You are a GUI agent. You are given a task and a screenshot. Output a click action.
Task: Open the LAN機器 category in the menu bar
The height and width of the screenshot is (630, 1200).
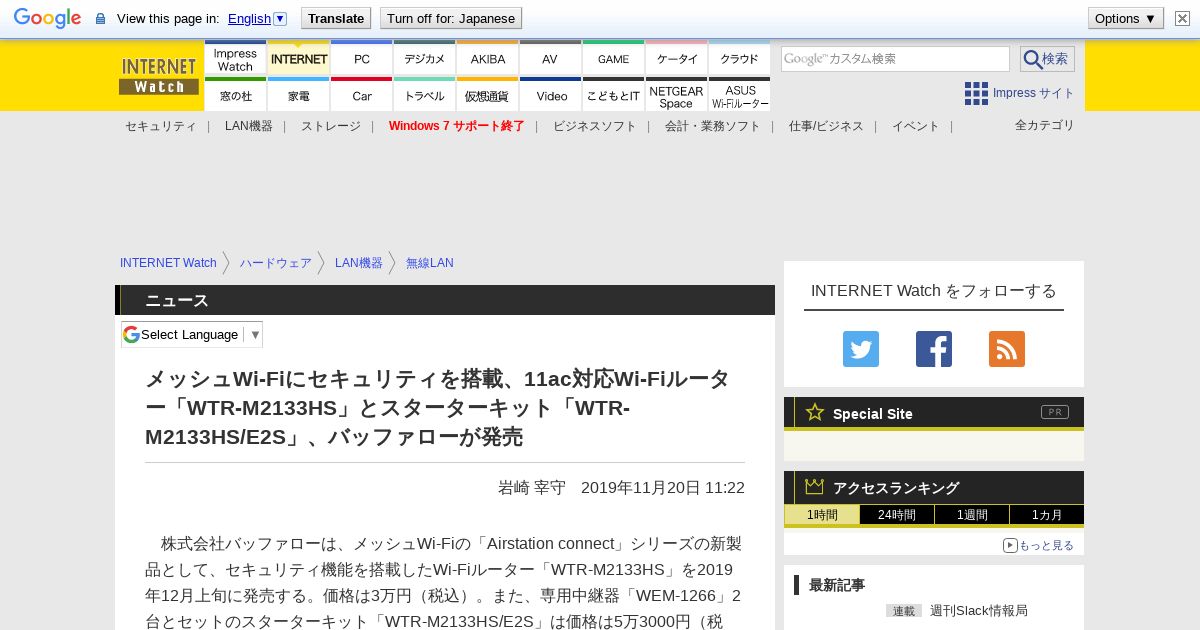pyautogui.click(x=249, y=126)
